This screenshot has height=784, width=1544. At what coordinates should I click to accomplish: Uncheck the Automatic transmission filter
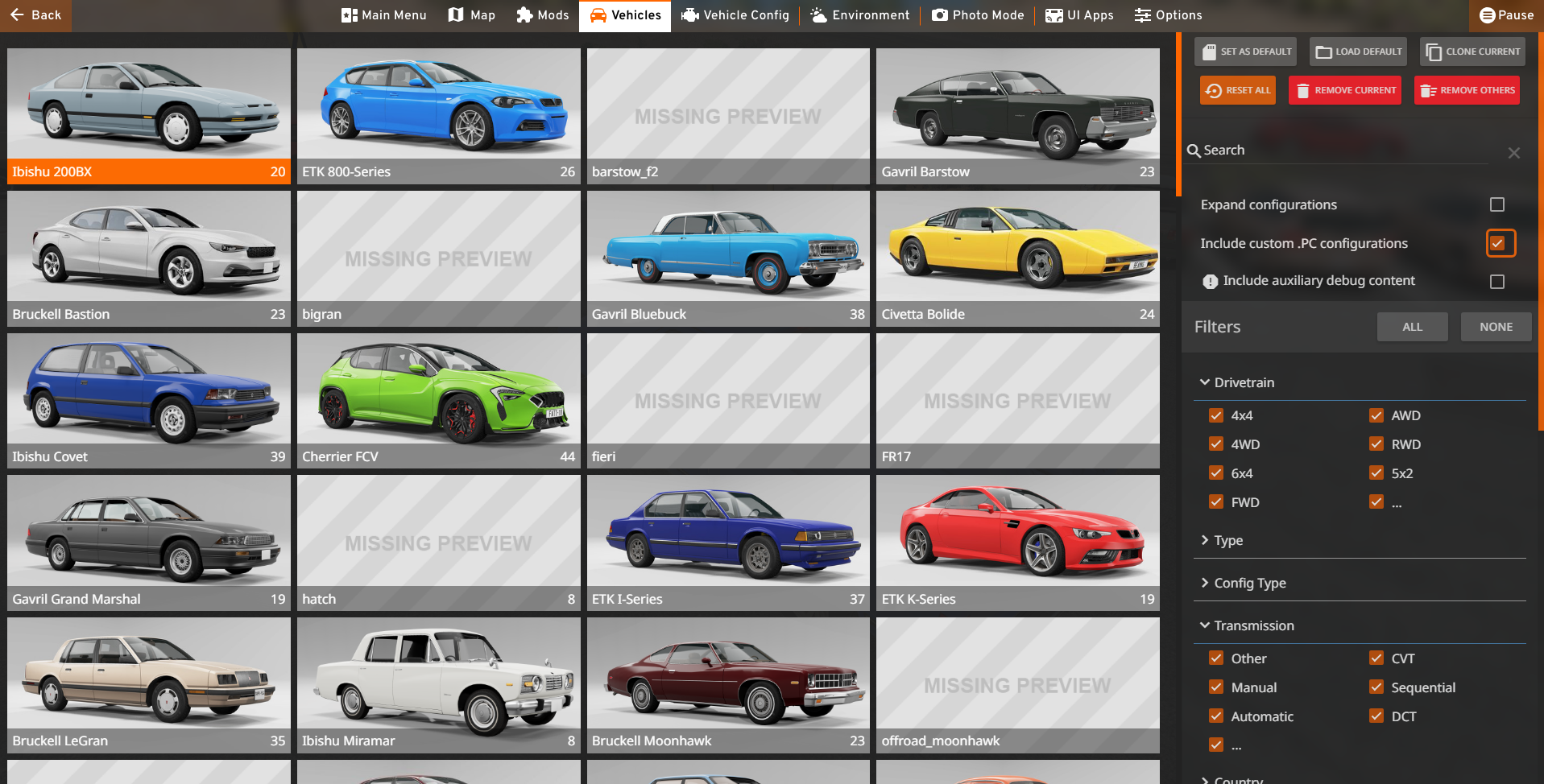[1216, 716]
